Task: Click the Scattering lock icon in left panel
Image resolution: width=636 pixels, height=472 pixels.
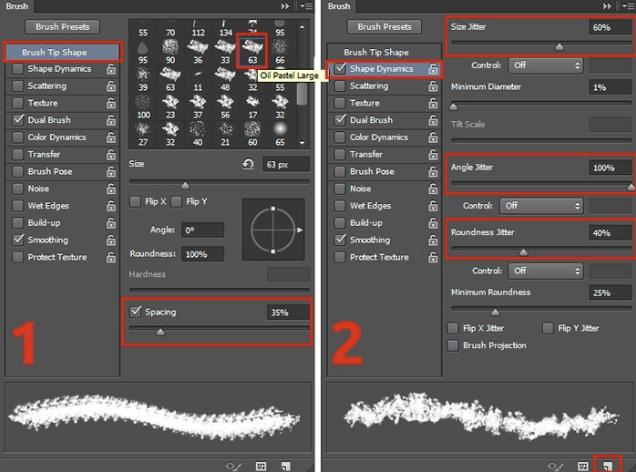Action: (111, 86)
